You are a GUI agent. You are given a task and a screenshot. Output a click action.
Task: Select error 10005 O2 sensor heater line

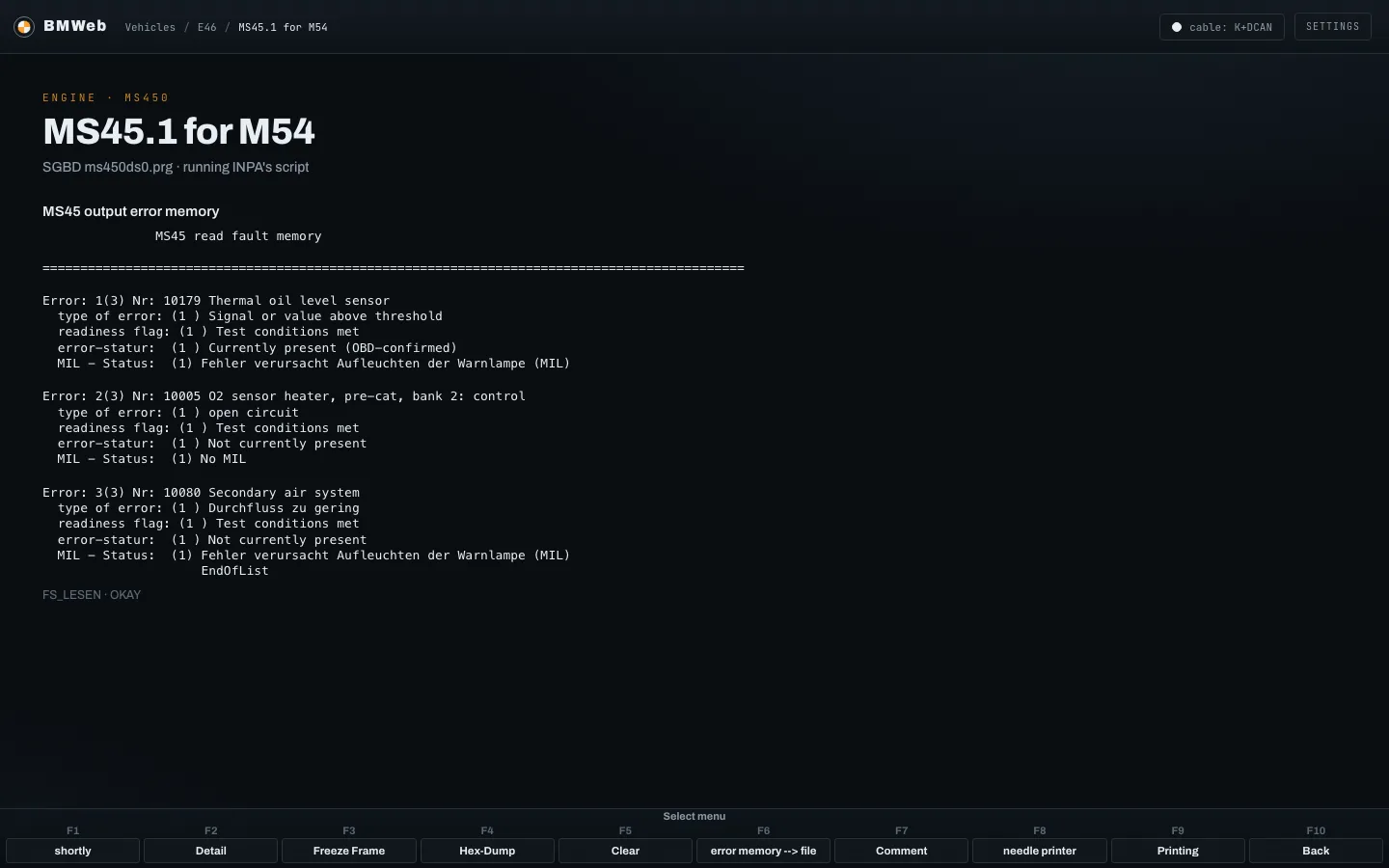(284, 396)
